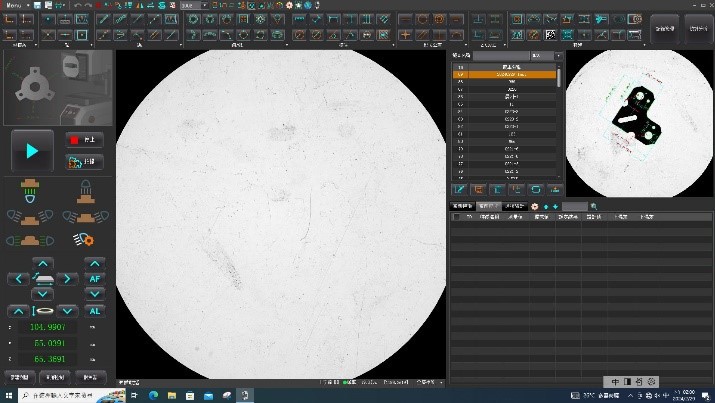715x403 pixels.
Task: Select the single point tool
Action: (x=48, y=19)
